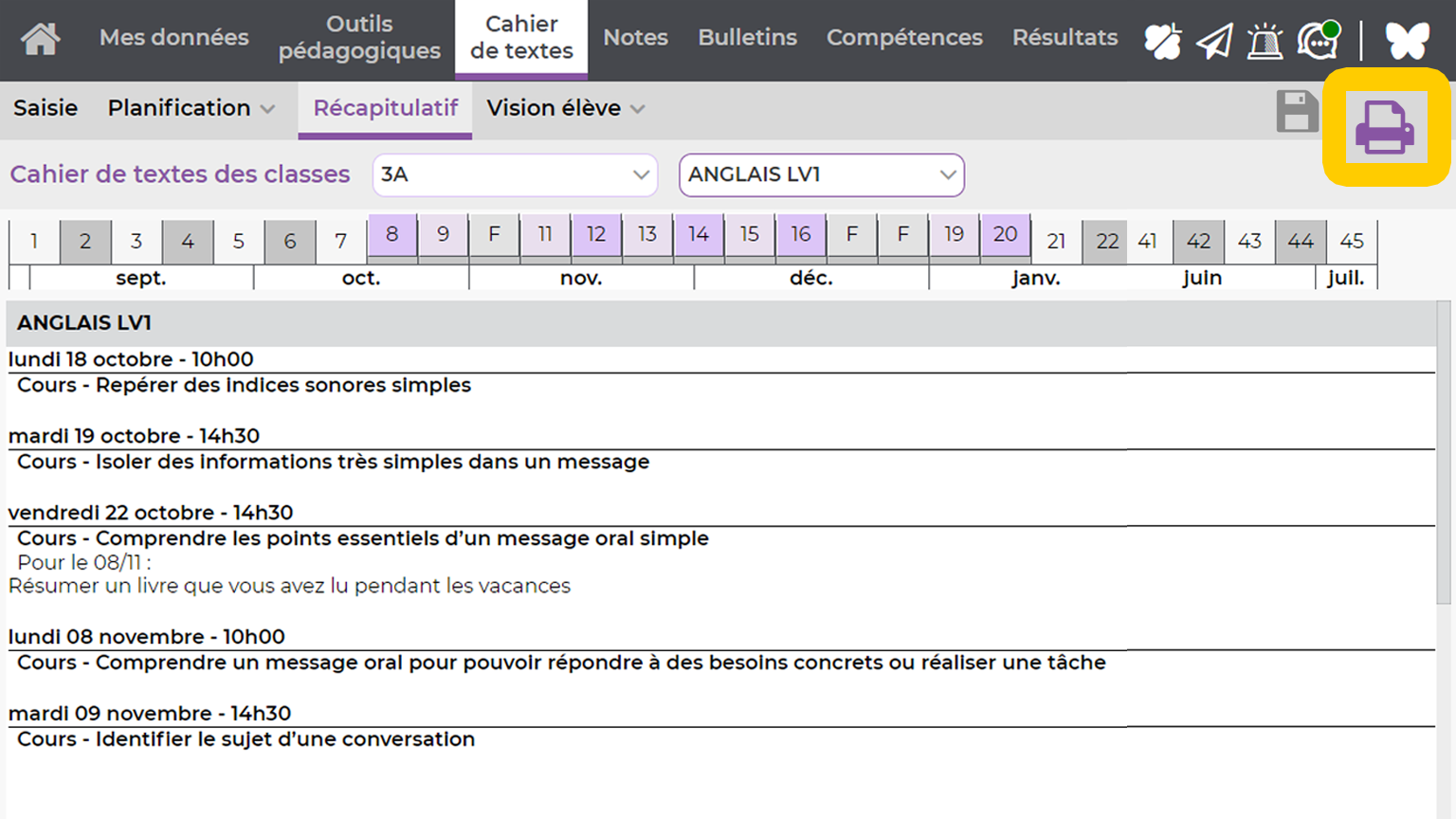Click the save floppy disk icon
The image size is (1456, 819).
coord(1297,111)
